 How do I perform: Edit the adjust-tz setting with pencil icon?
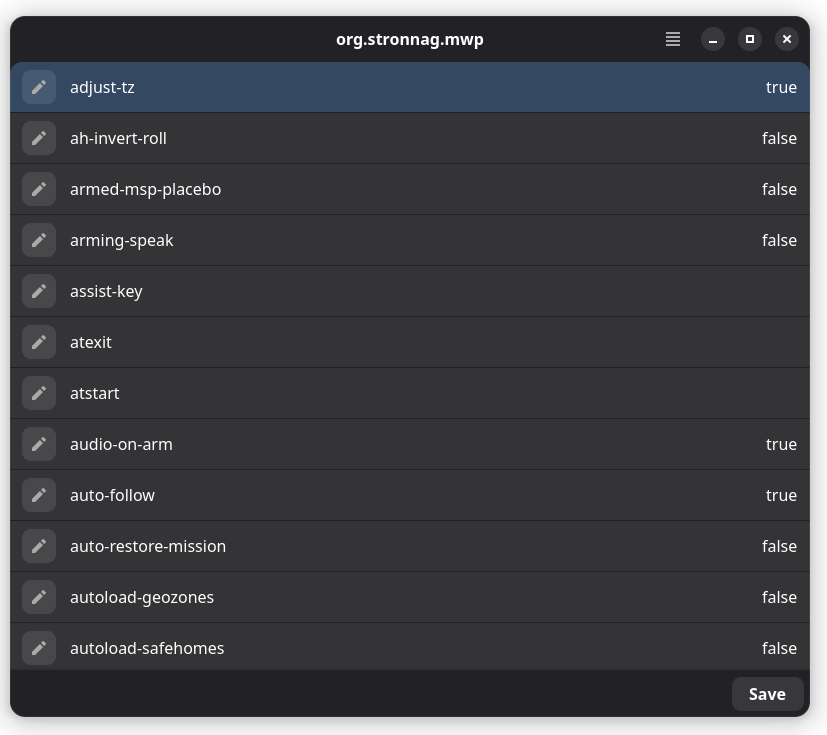click(x=39, y=87)
